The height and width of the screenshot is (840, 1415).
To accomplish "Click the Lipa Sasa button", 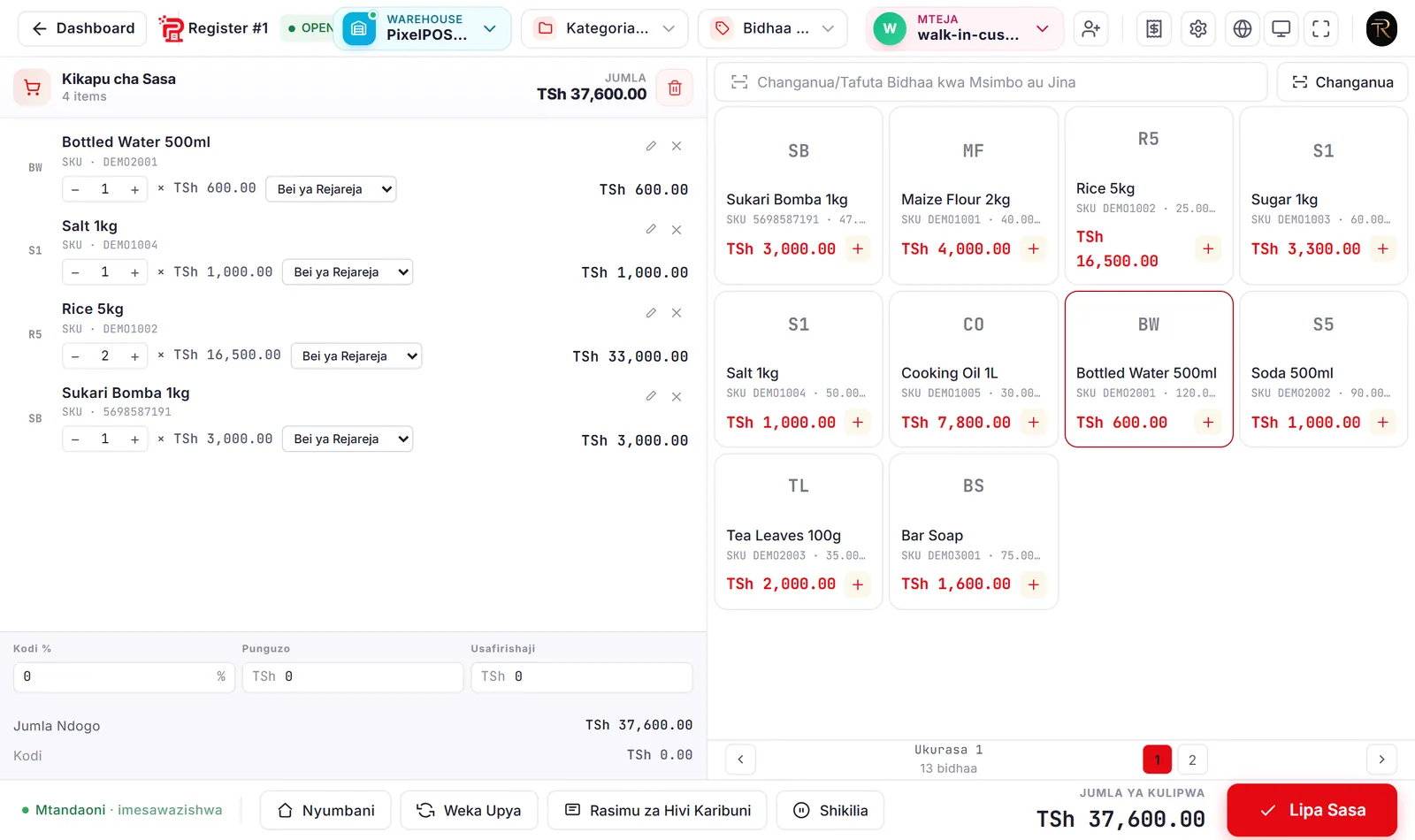I will tap(1312, 810).
